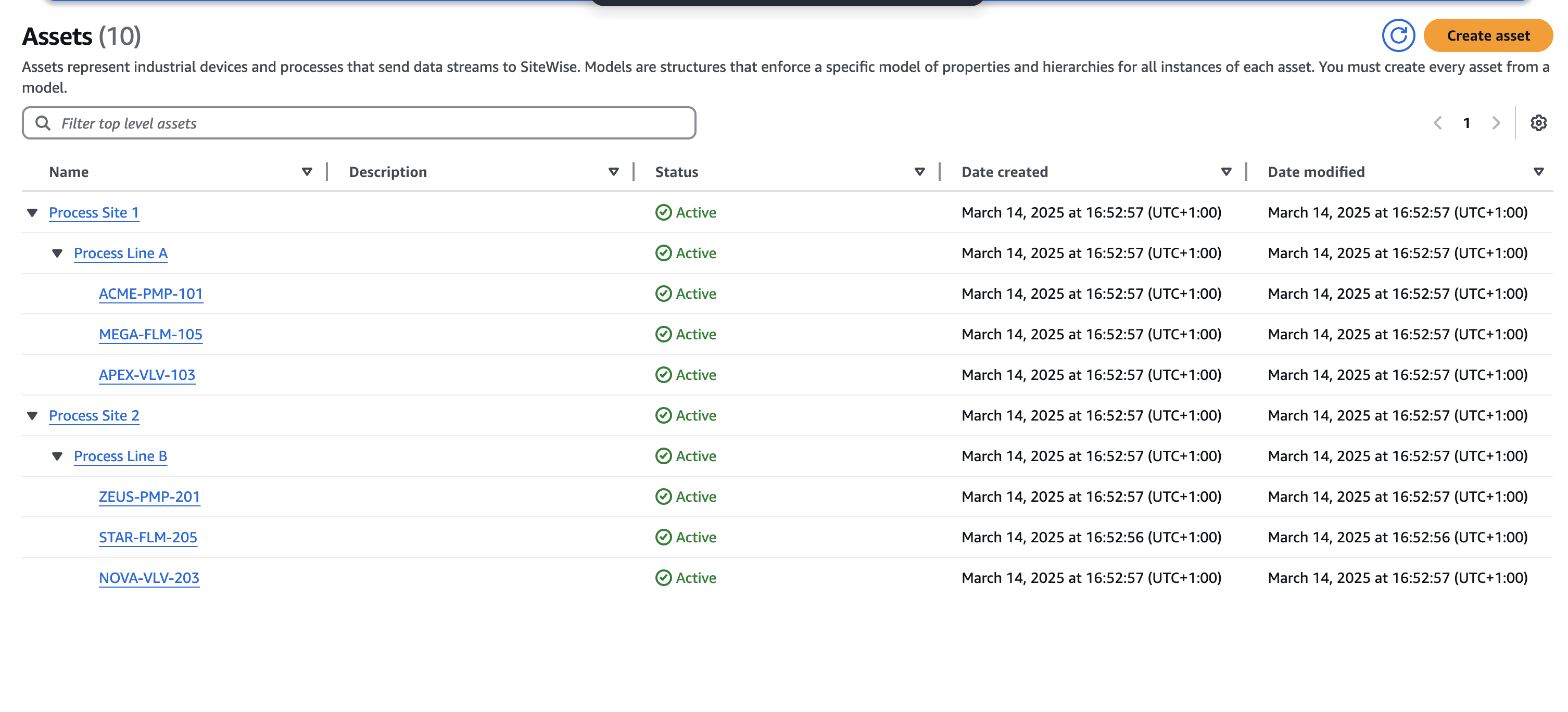The width and height of the screenshot is (1568, 712).
Task: Click the Create asset button
Action: coord(1488,36)
